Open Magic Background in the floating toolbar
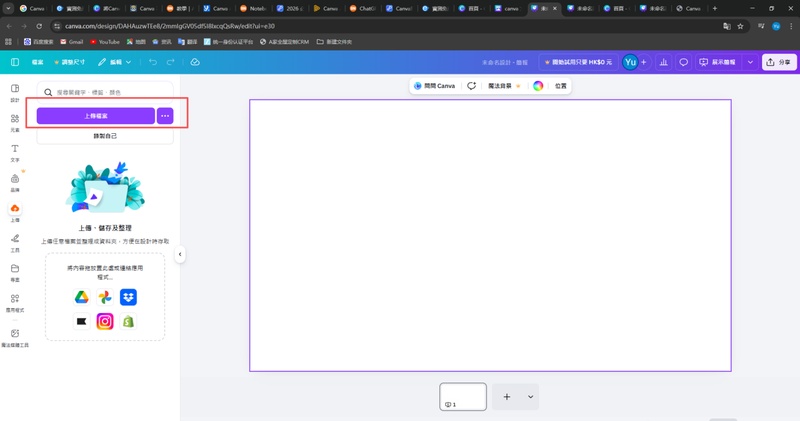 (504, 86)
